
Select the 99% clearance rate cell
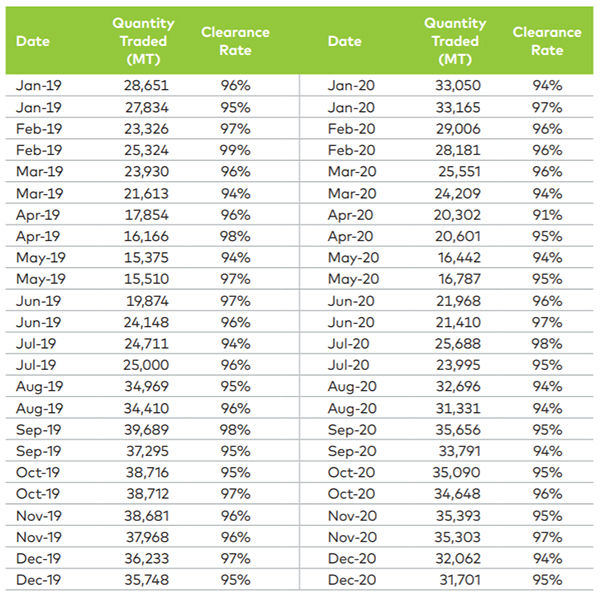(x=236, y=151)
